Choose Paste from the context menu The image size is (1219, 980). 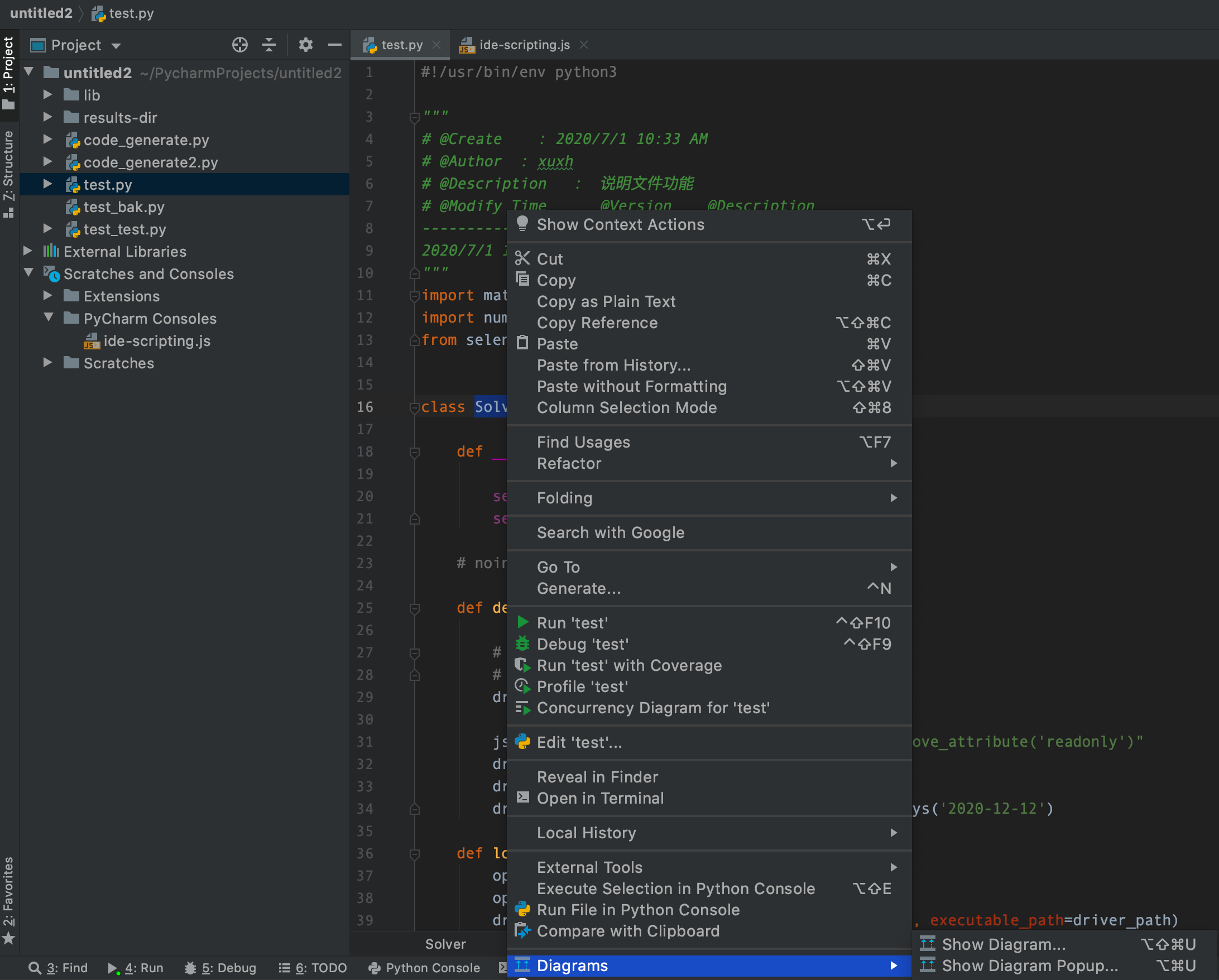click(x=709, y=344)
